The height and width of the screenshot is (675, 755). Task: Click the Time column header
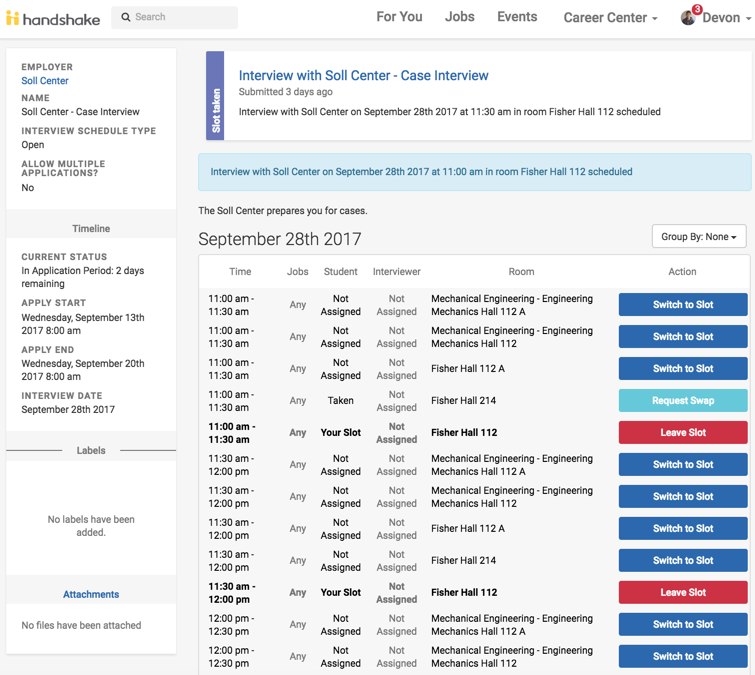(240, 272)
